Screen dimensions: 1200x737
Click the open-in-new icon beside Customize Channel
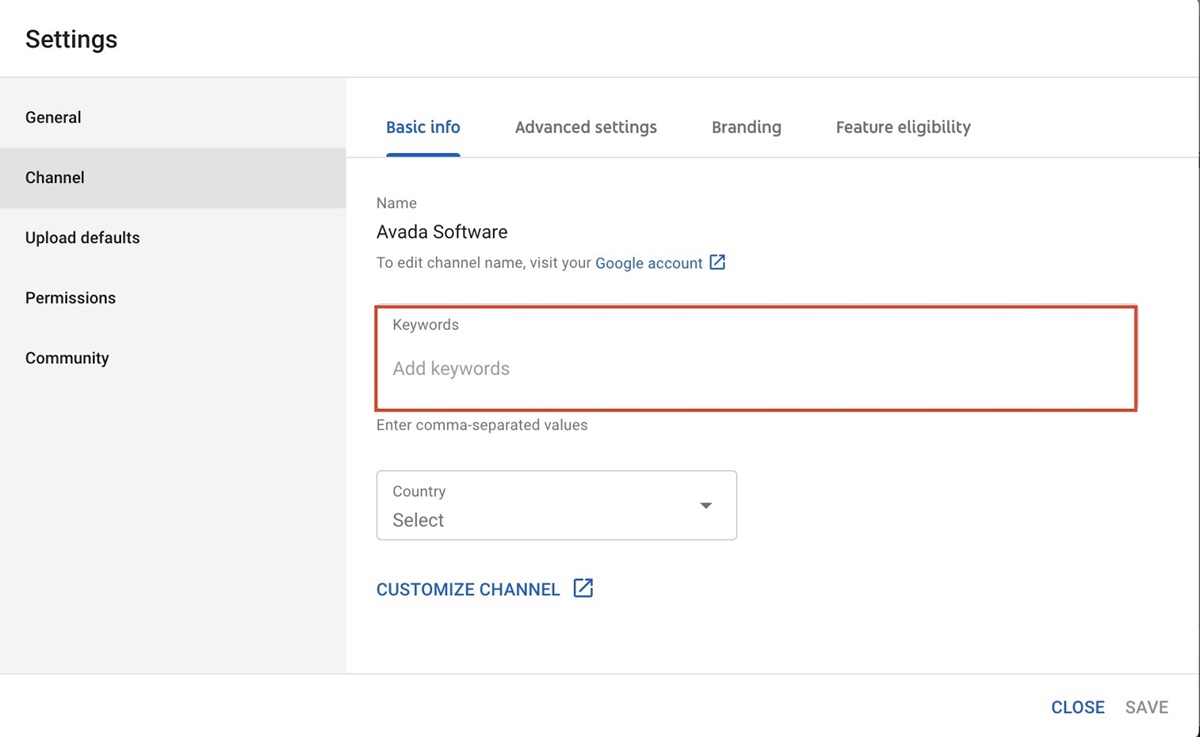tap(583, 588)
